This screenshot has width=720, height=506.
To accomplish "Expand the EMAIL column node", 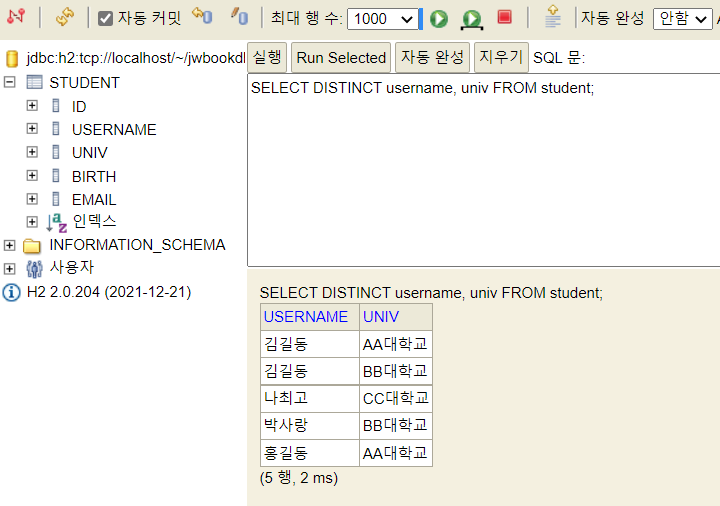I will 32,199.
